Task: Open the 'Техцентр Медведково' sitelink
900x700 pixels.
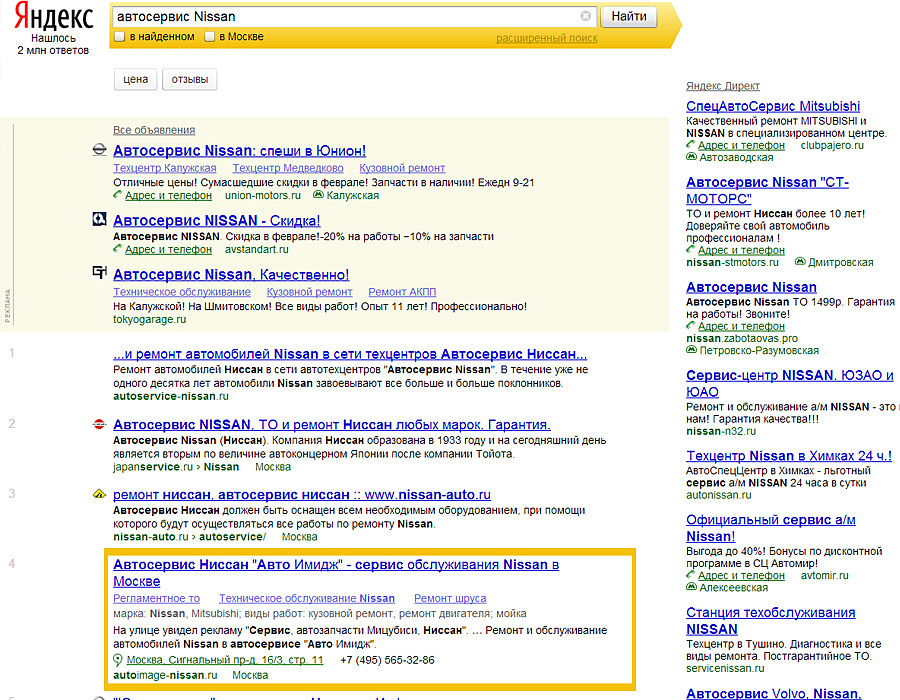Action: [x=288, y=168]
